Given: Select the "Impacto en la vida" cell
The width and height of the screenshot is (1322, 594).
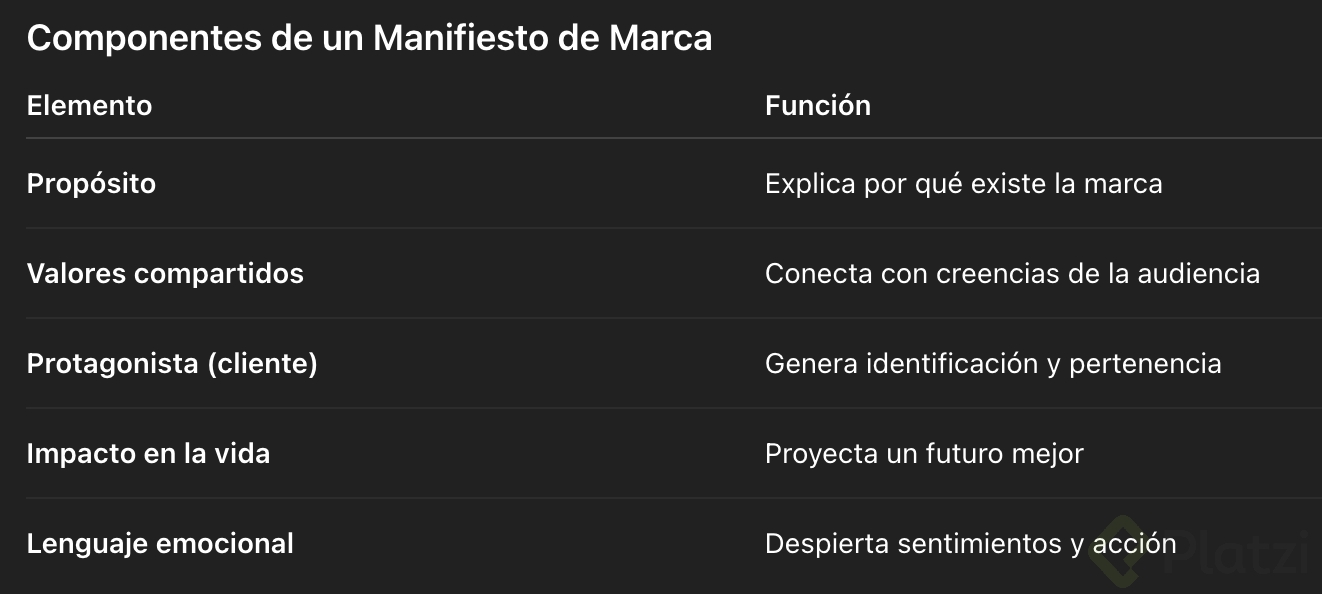Looking at the screenshot, I should 148,454.
